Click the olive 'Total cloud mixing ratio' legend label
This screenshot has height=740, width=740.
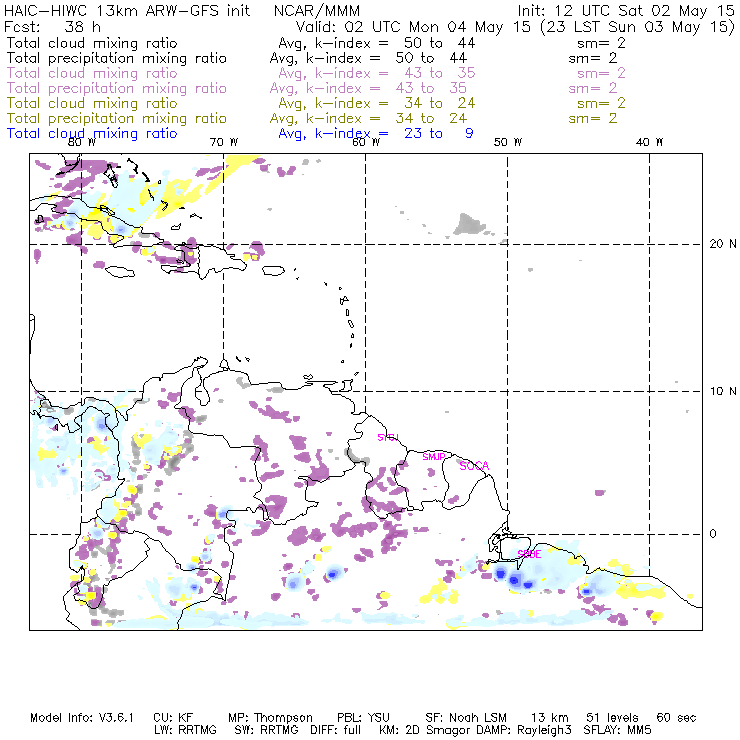click(x=92, y=103)
